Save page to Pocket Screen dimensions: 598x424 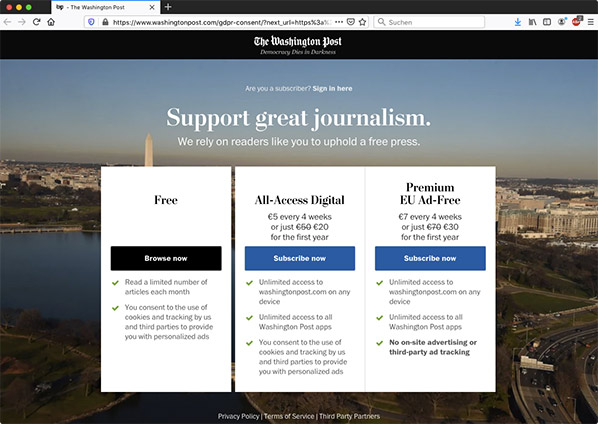coord(351,22)
